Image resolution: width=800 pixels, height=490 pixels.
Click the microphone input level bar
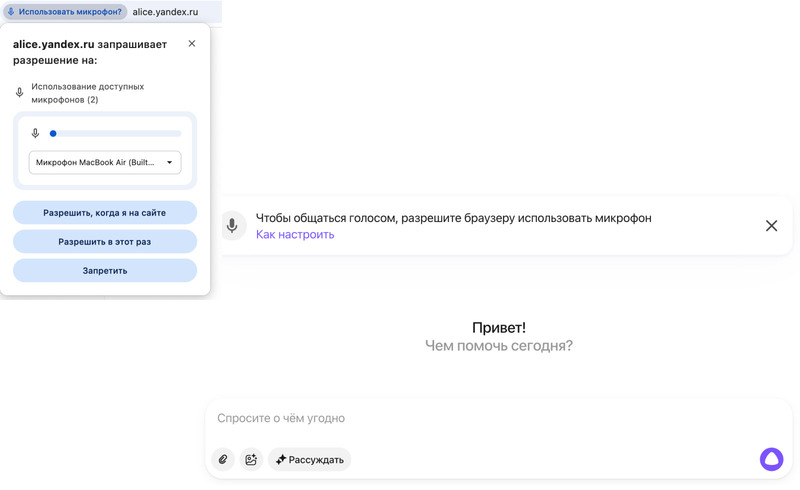click(x=116, y=134)
